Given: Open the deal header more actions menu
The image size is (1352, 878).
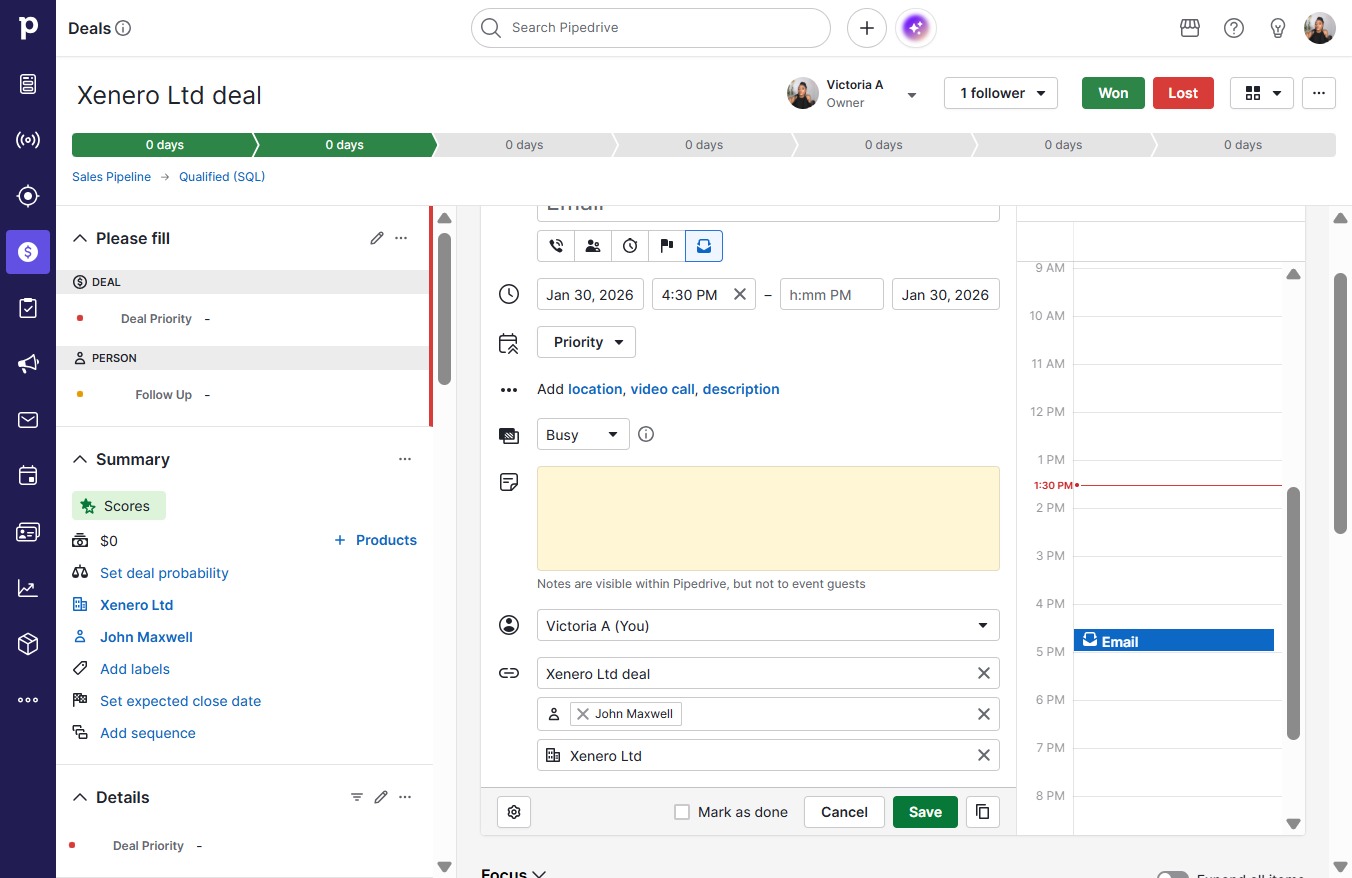Looking at the screenshot, I should tap(1319, 93).
